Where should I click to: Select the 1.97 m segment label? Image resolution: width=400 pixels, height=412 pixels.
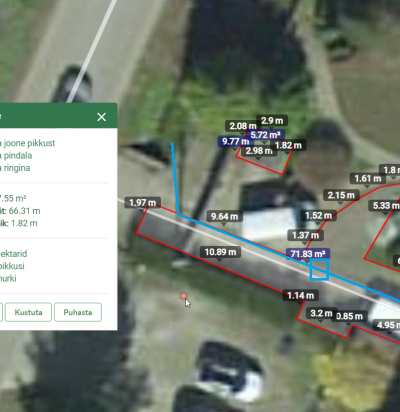click(x=143, y=203)
